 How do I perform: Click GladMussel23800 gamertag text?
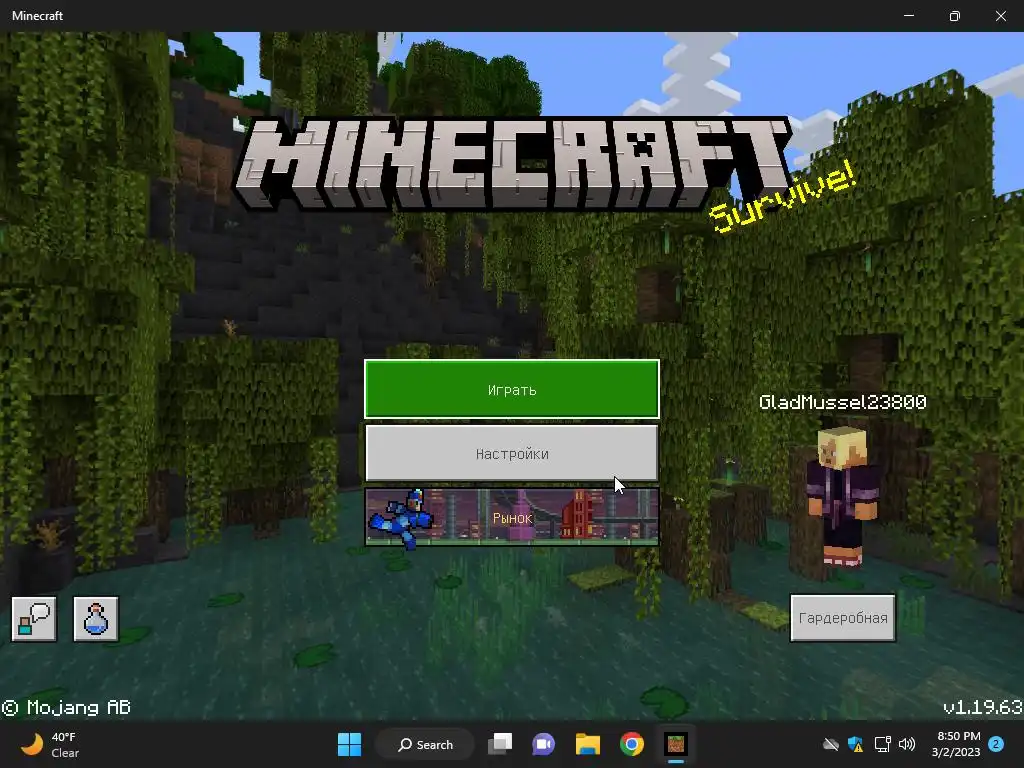click(842, 402)
